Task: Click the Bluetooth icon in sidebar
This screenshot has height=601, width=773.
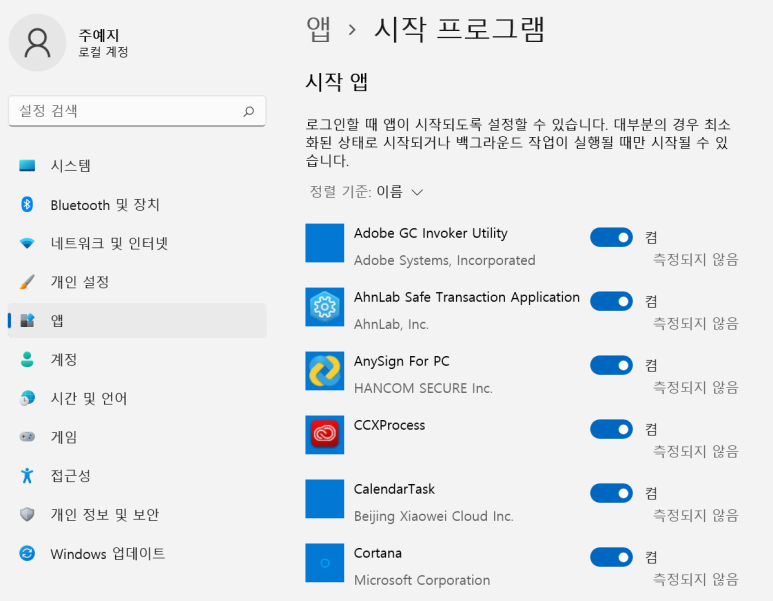Action: pyautogui.click(x=27, y=204)
